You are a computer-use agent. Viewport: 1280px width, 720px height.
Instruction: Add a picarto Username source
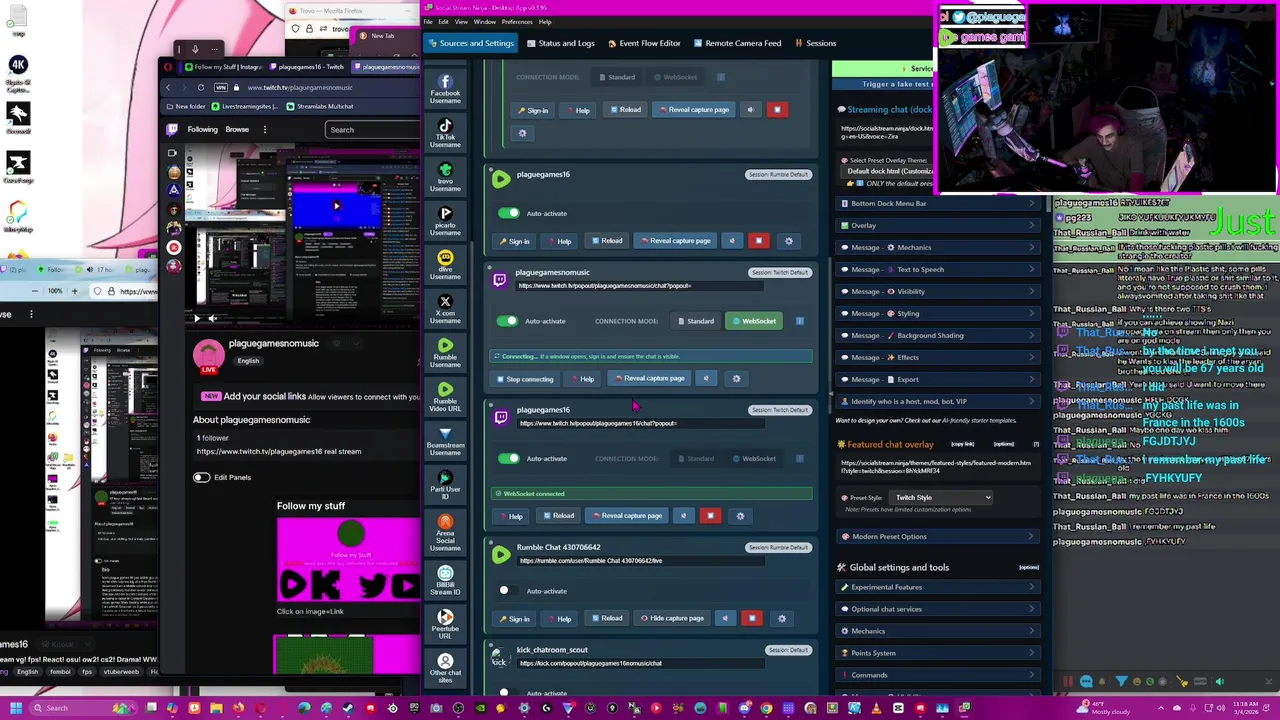[445, 221]
